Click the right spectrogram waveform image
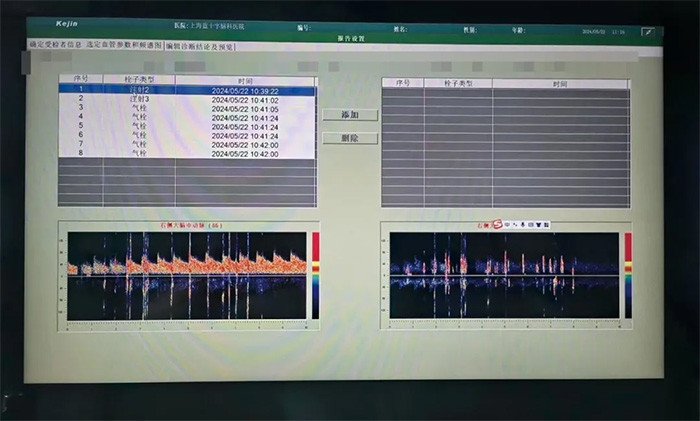This screenshot has width=700, height=421. [503, 276]
